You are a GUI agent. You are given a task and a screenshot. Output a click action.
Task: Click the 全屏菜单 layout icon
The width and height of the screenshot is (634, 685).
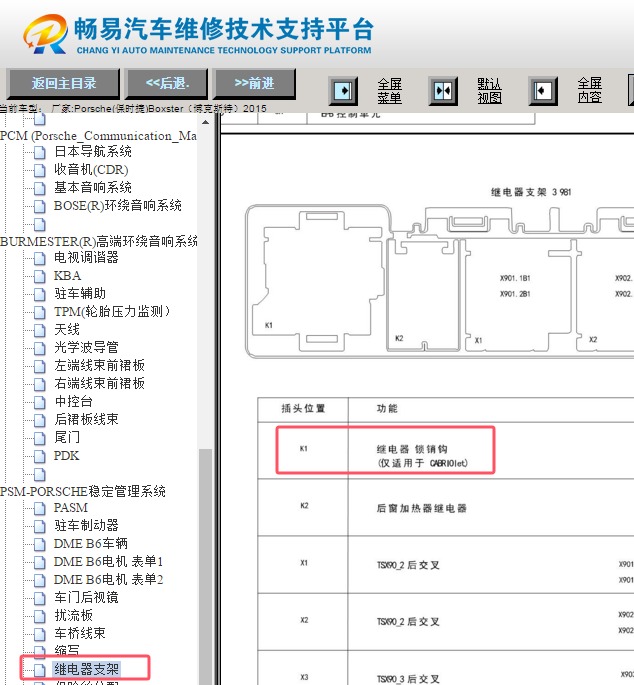343,91
